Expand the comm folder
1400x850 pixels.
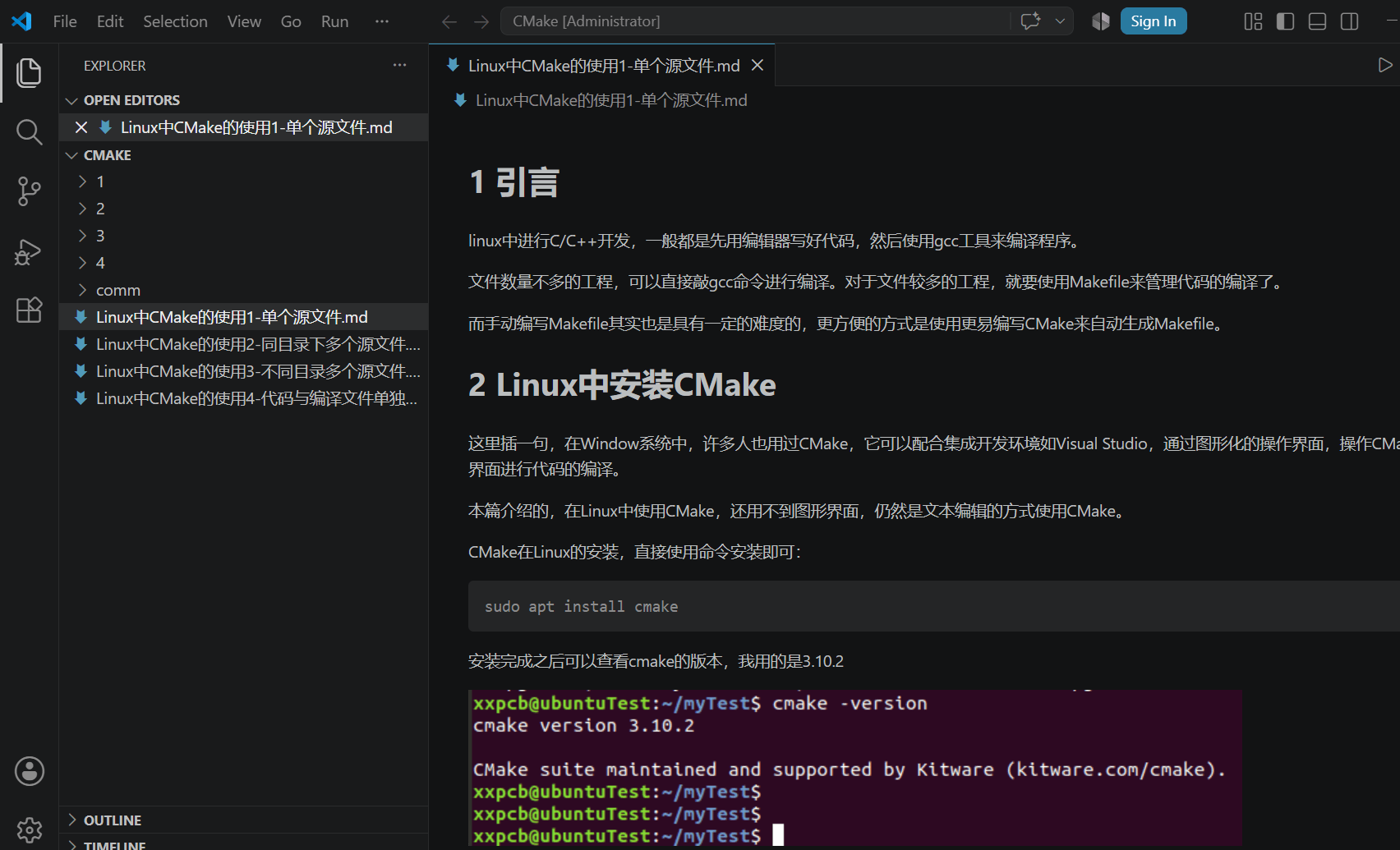82,290
